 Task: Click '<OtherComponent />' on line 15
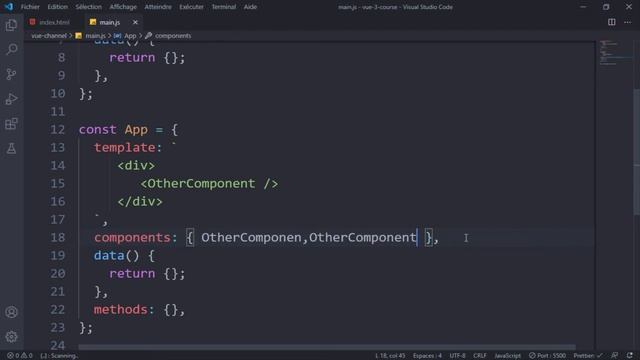(209, 183)
